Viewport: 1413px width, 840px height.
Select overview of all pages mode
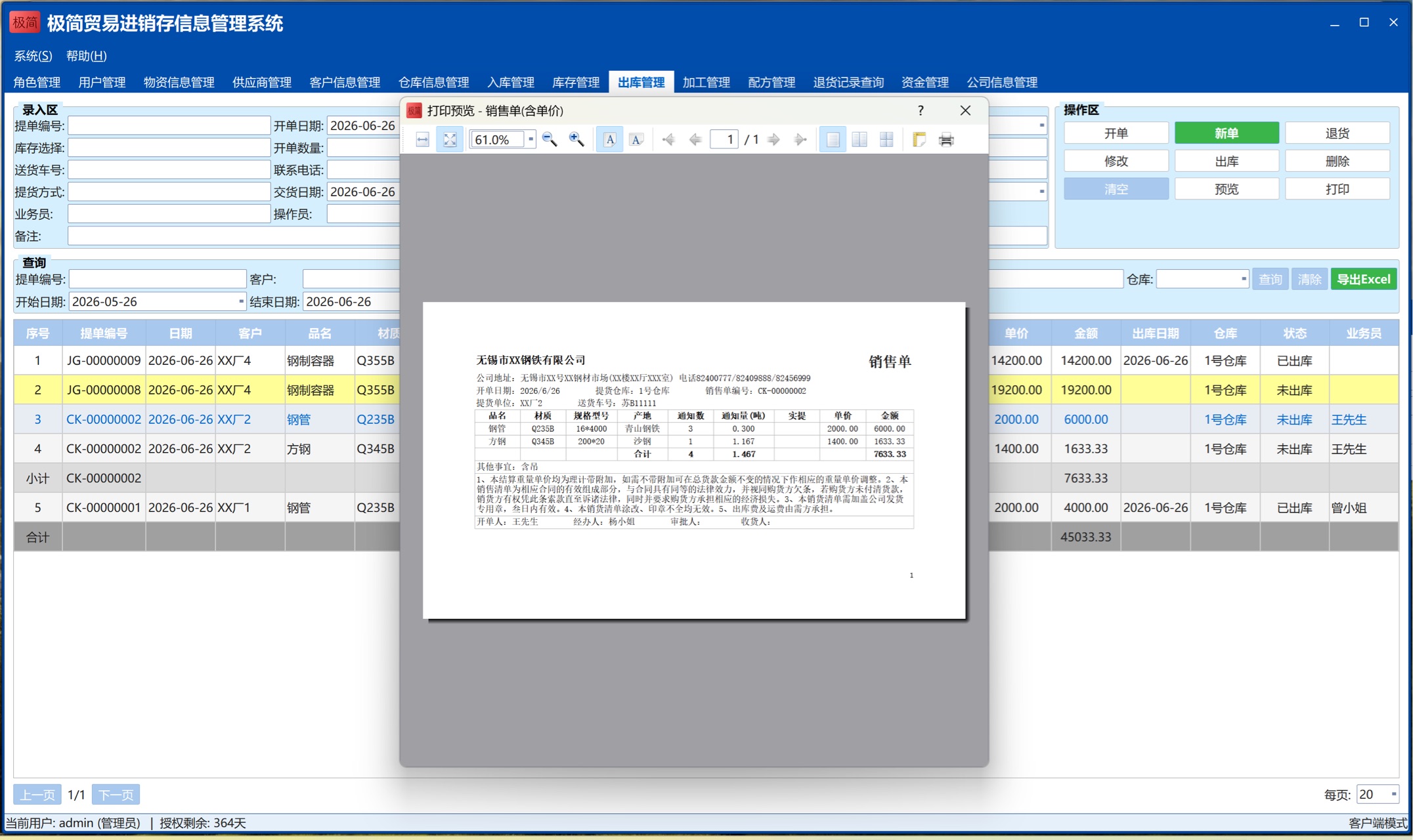[x=886, y=140]
